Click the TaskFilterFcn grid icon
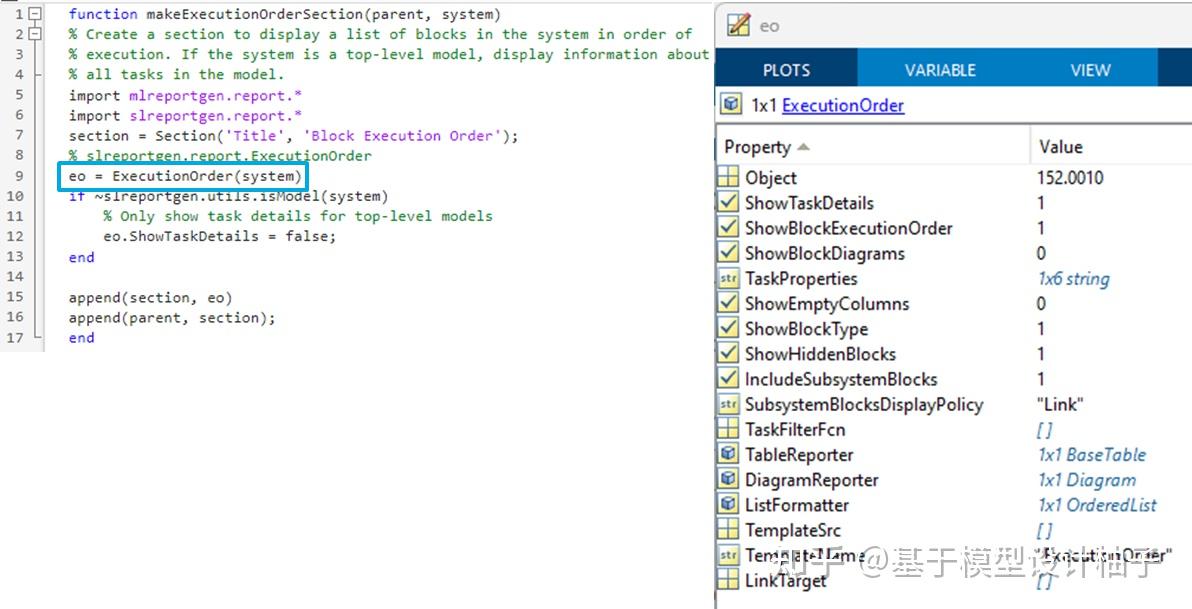The height and width of the screenshot is (609, 1192). tap(728, 429)
